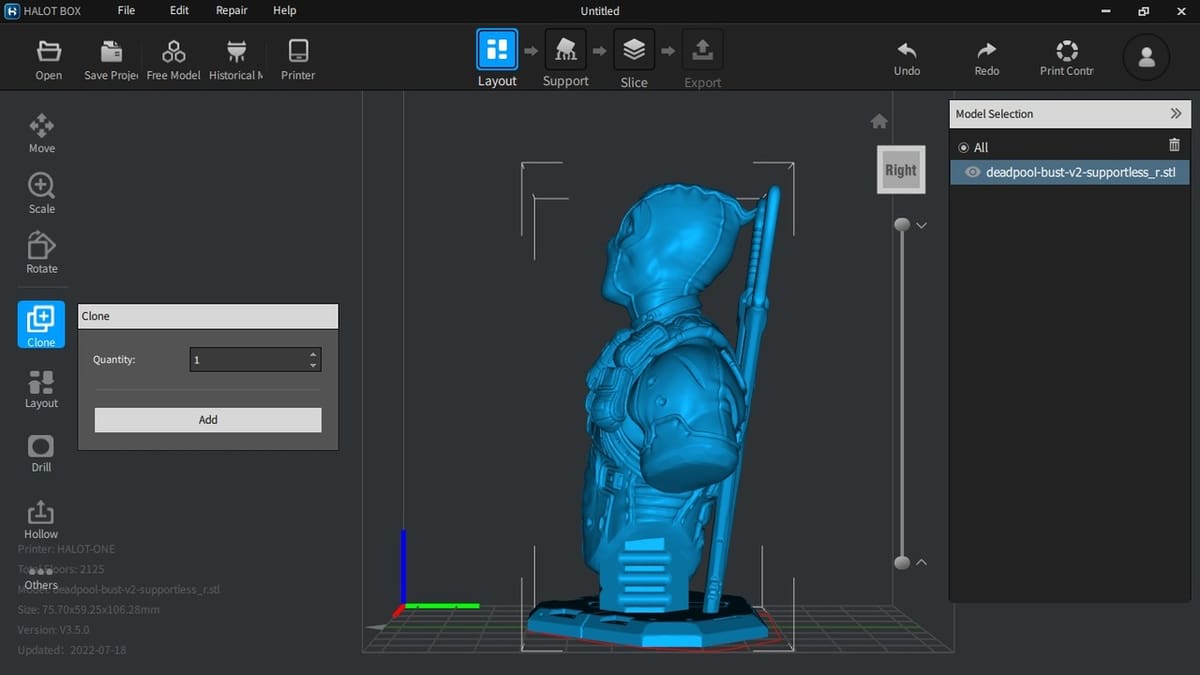Open the Help menu
Viewport: 1200px width, 675px height.
point(285,11)
